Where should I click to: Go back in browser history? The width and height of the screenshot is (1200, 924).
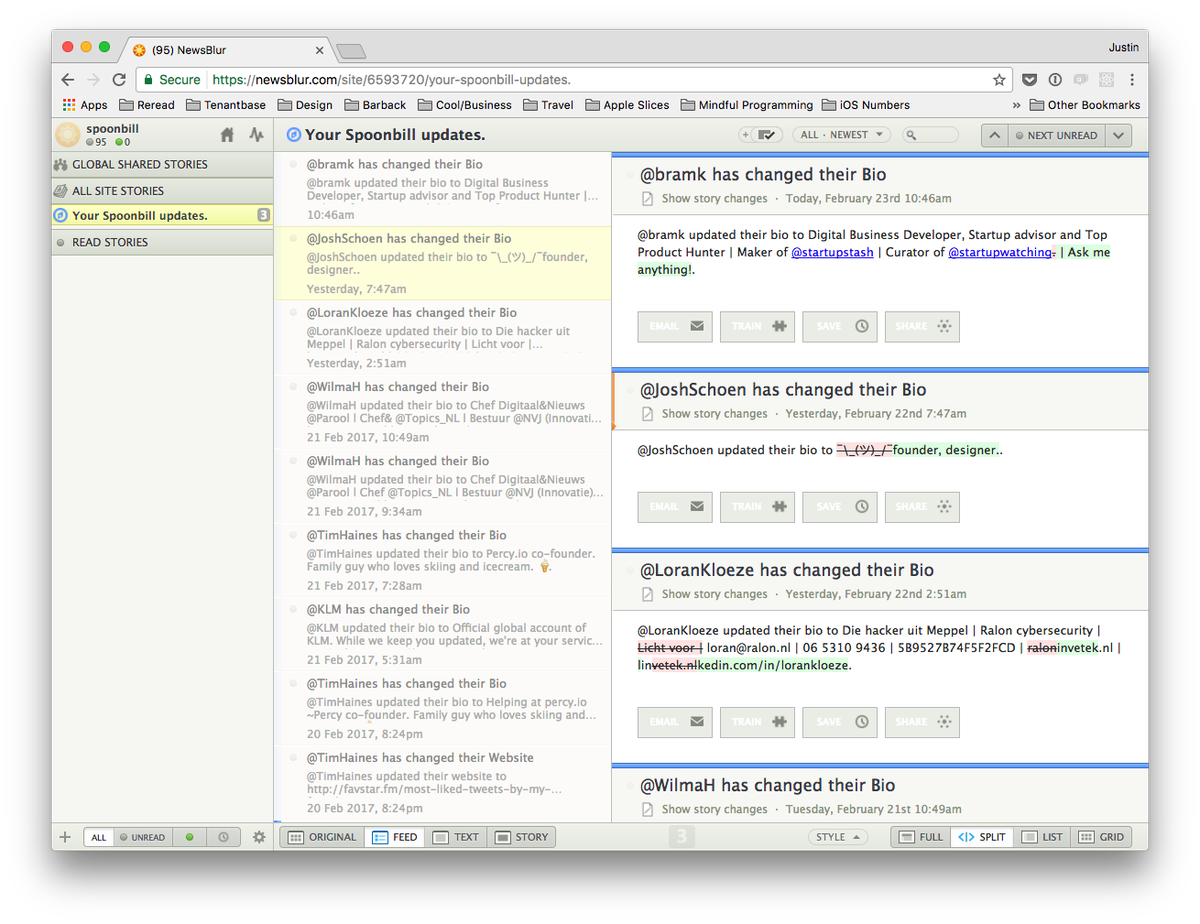pos(68,80)
